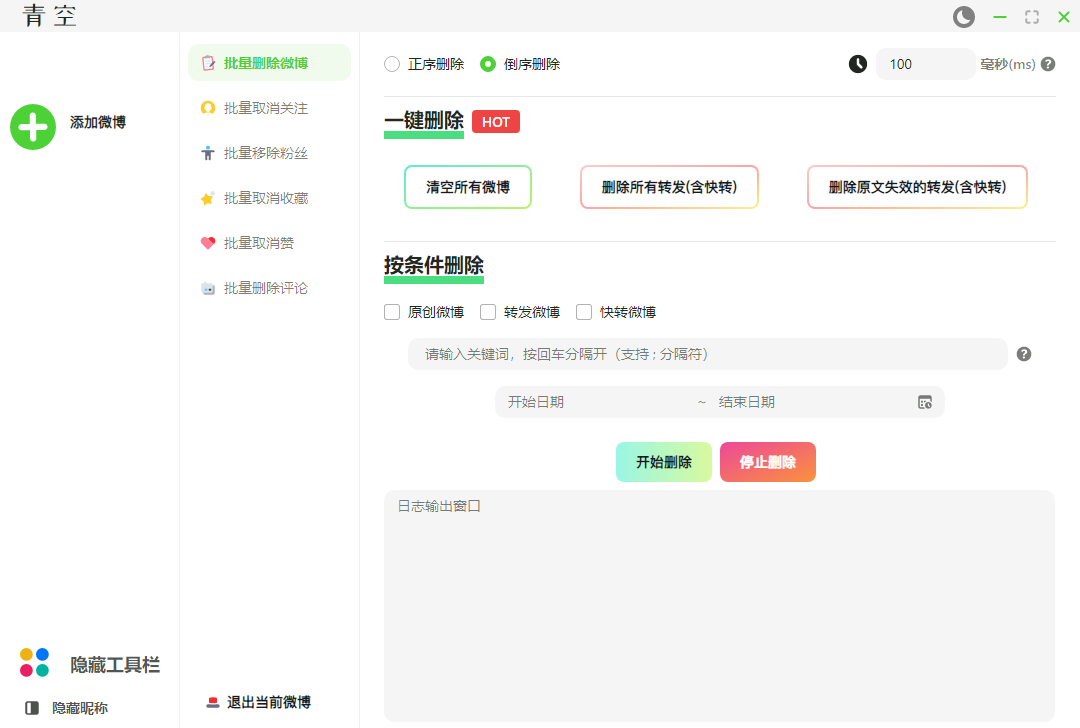
Task: Check the 原创微博 checkbox
Action: [x=392, y=312]
